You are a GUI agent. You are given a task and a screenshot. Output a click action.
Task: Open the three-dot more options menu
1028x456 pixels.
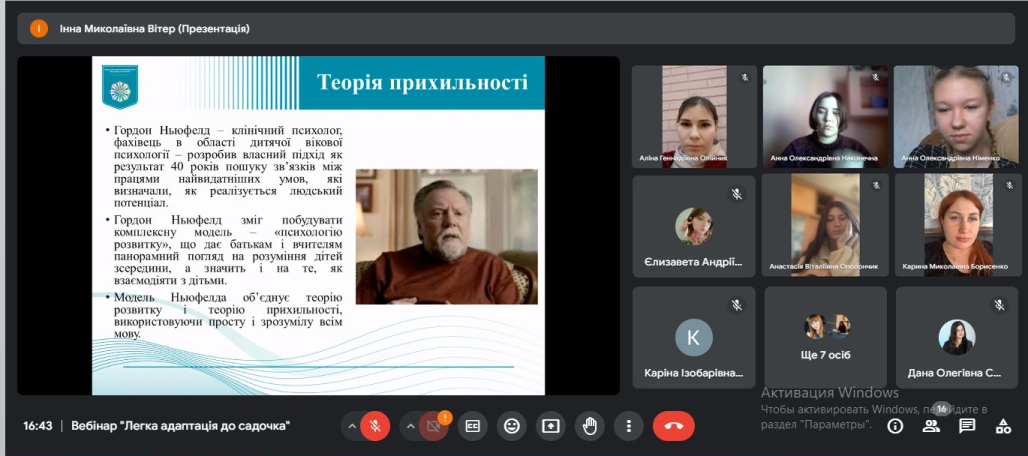[628, 427]
